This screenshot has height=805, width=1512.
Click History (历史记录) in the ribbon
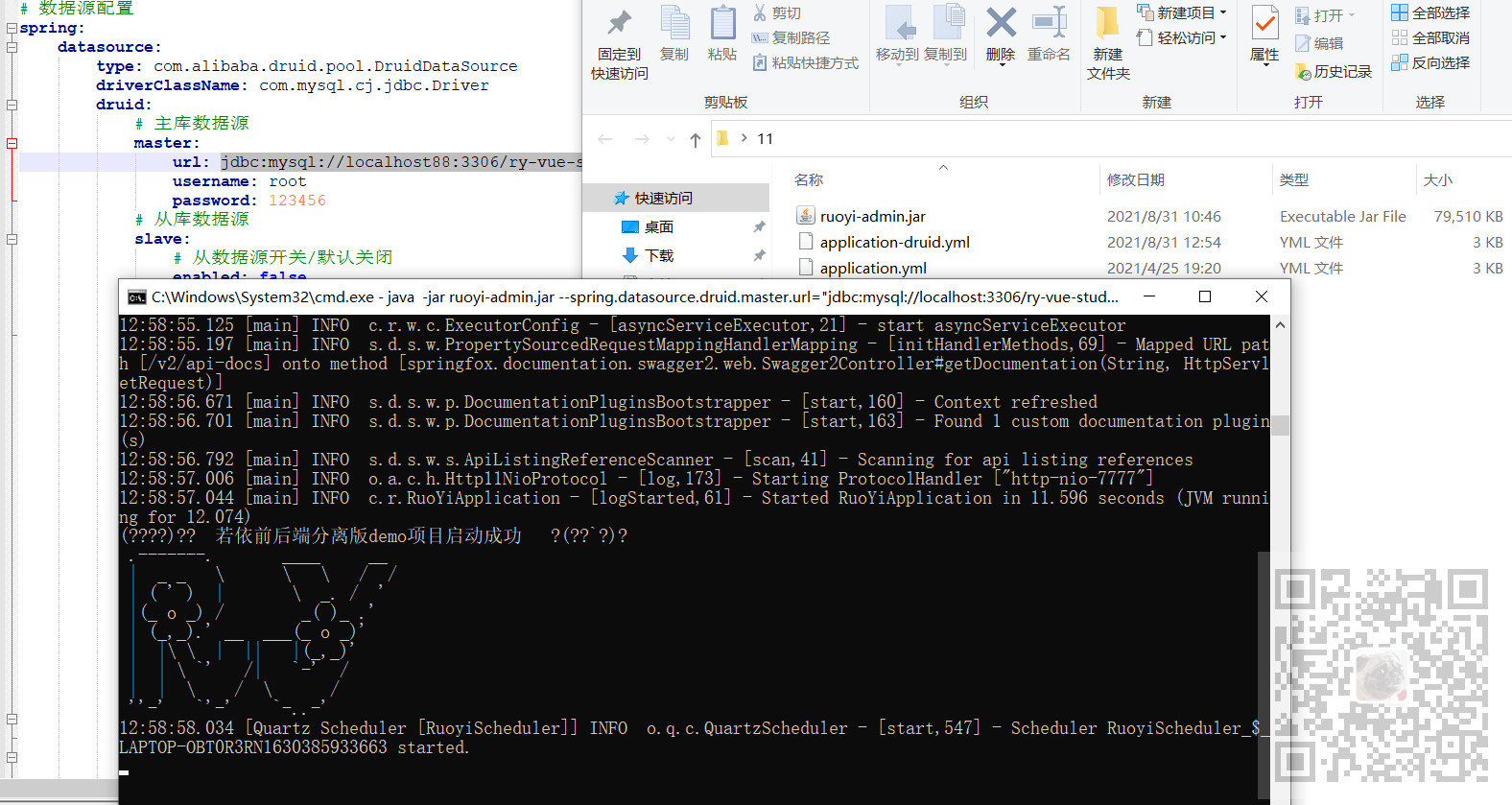coord(1334,72)
